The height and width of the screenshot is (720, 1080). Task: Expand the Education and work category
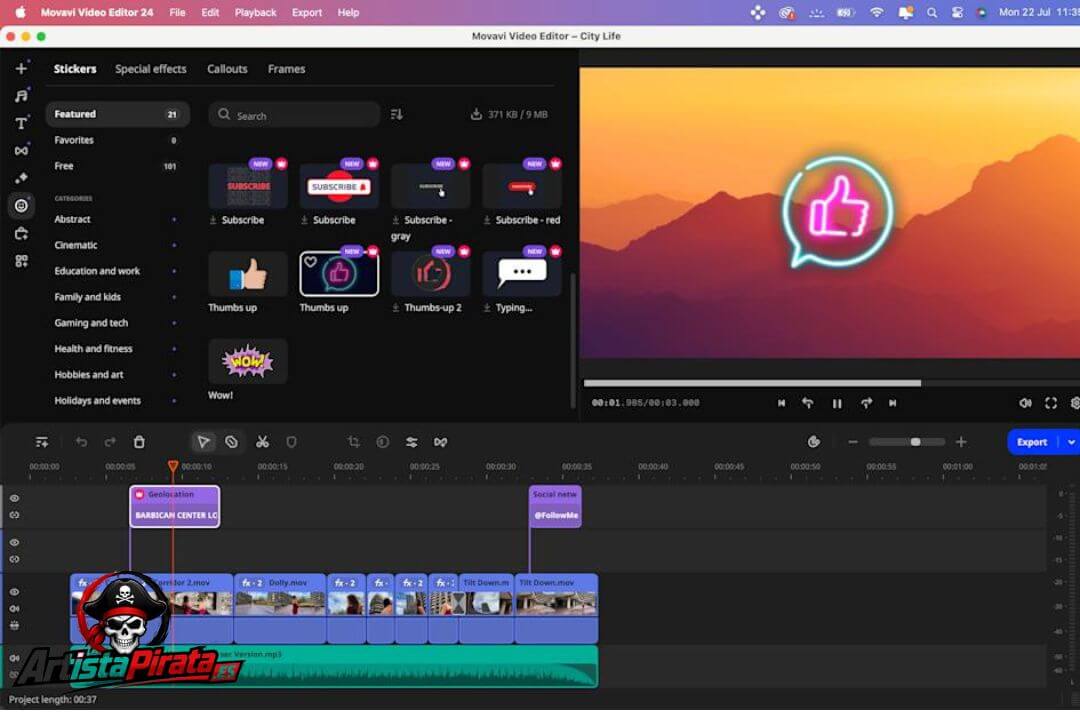pyautogui.click(x=174, y=271)
